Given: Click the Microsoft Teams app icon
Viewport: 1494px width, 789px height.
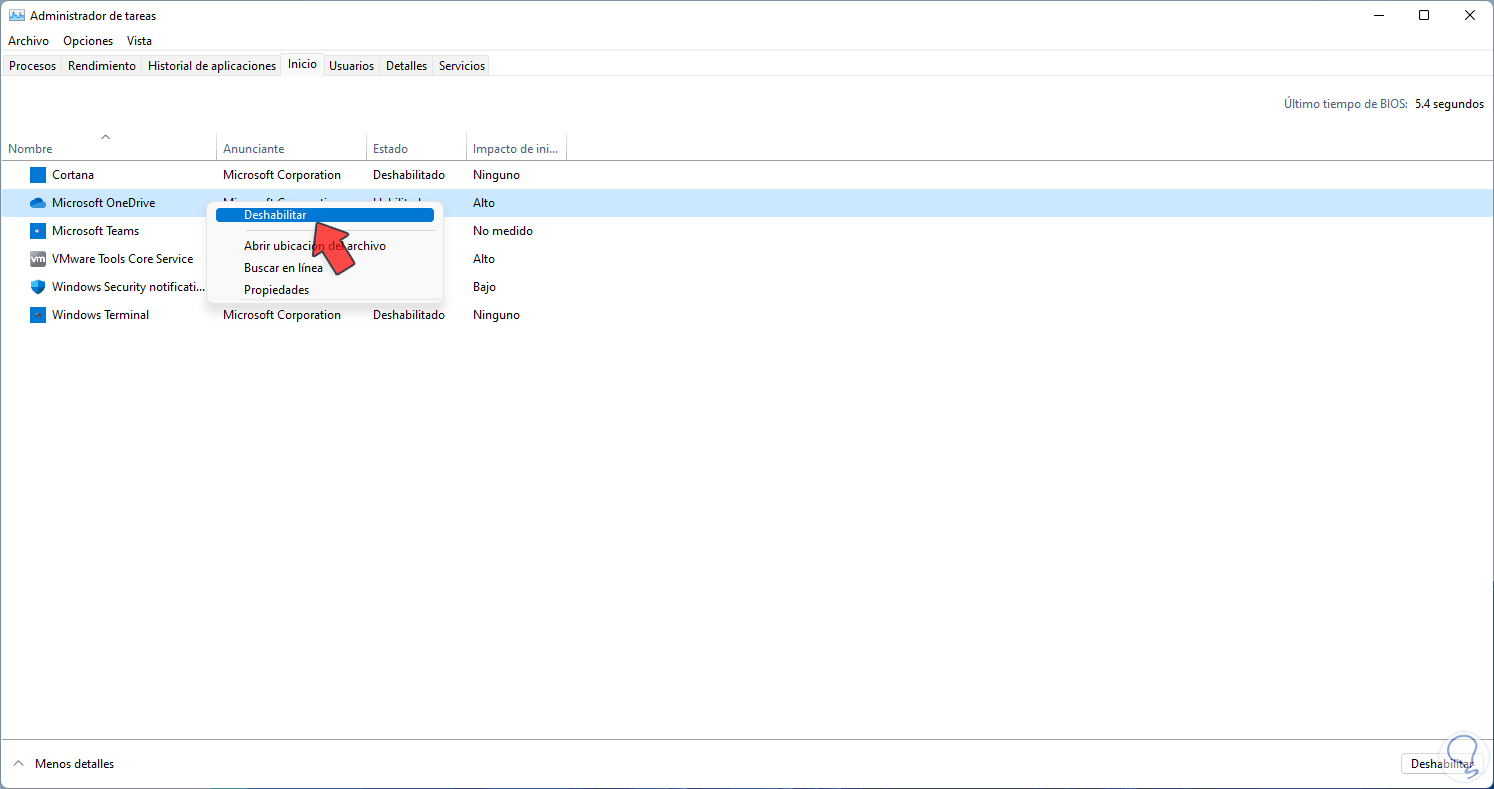Looking at the screenshot, I should [x=38, y=231].
